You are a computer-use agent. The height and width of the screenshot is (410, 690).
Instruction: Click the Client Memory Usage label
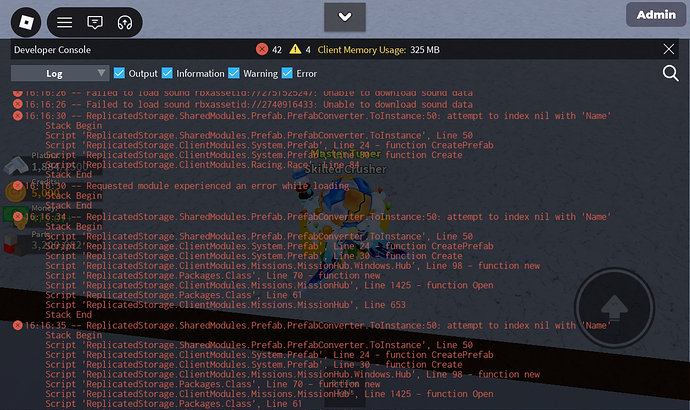click(362, 50)
